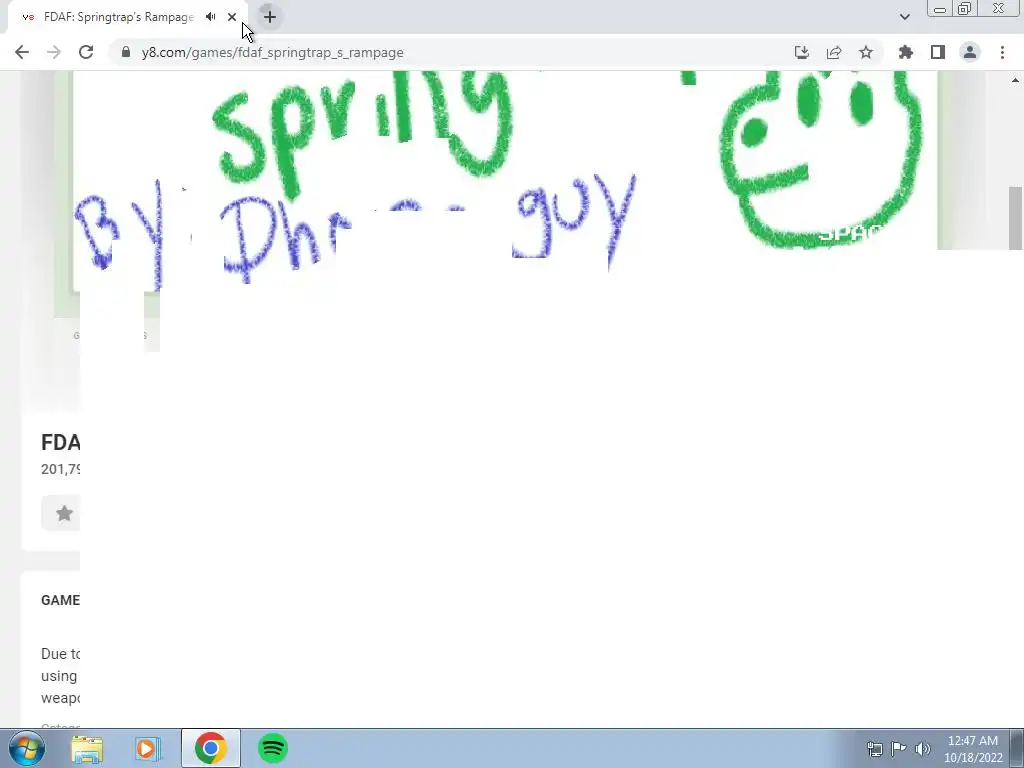Image resolution: width=1024 pixels, height=768 pixels.
Task: Open the Action Center flag icon
Action: (x=899, y=749)
